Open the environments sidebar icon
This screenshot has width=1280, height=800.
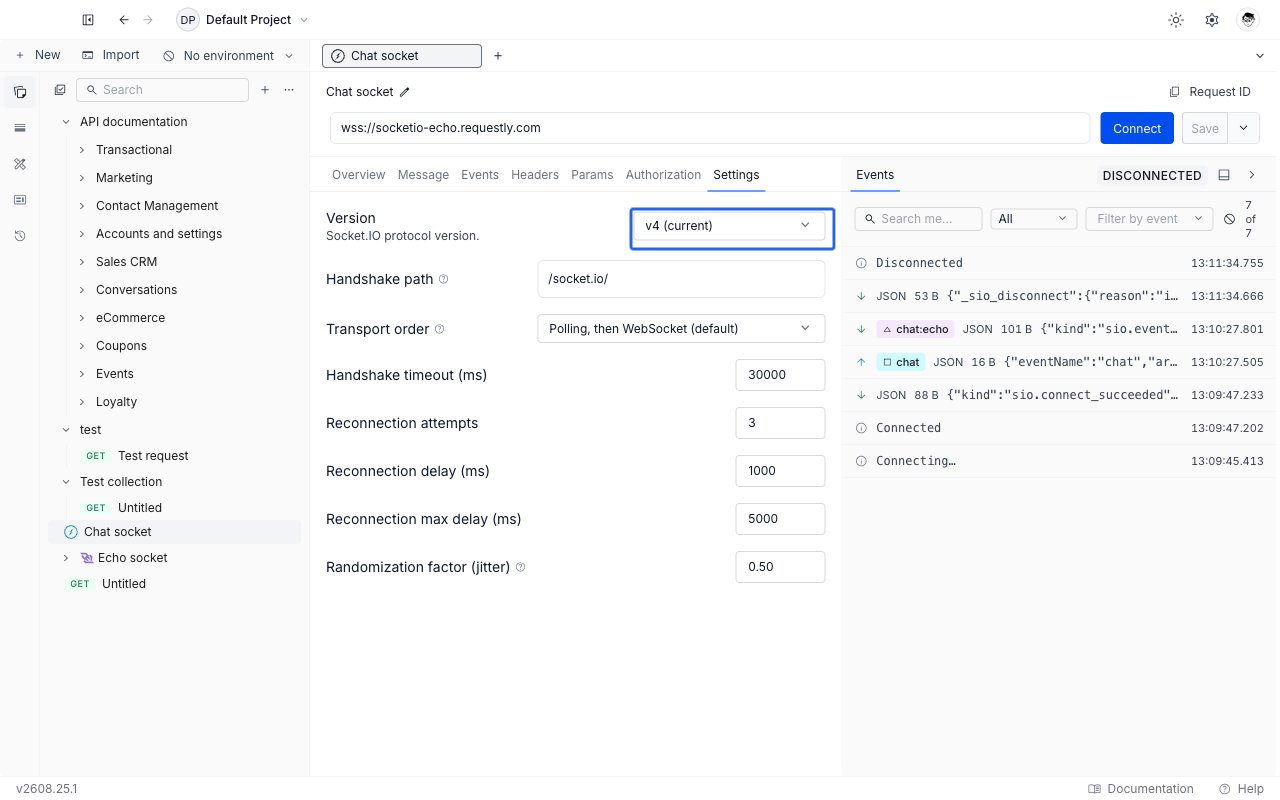[20, 128]
